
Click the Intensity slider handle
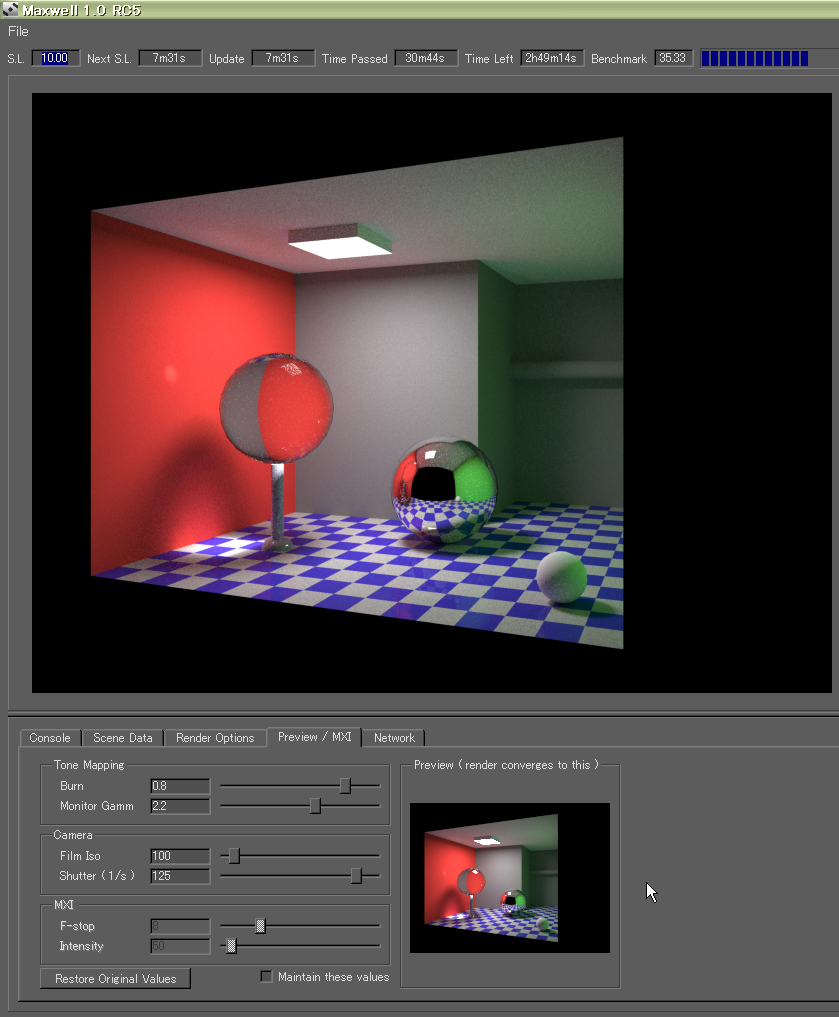pyautogui.click(x=231, y=946)
